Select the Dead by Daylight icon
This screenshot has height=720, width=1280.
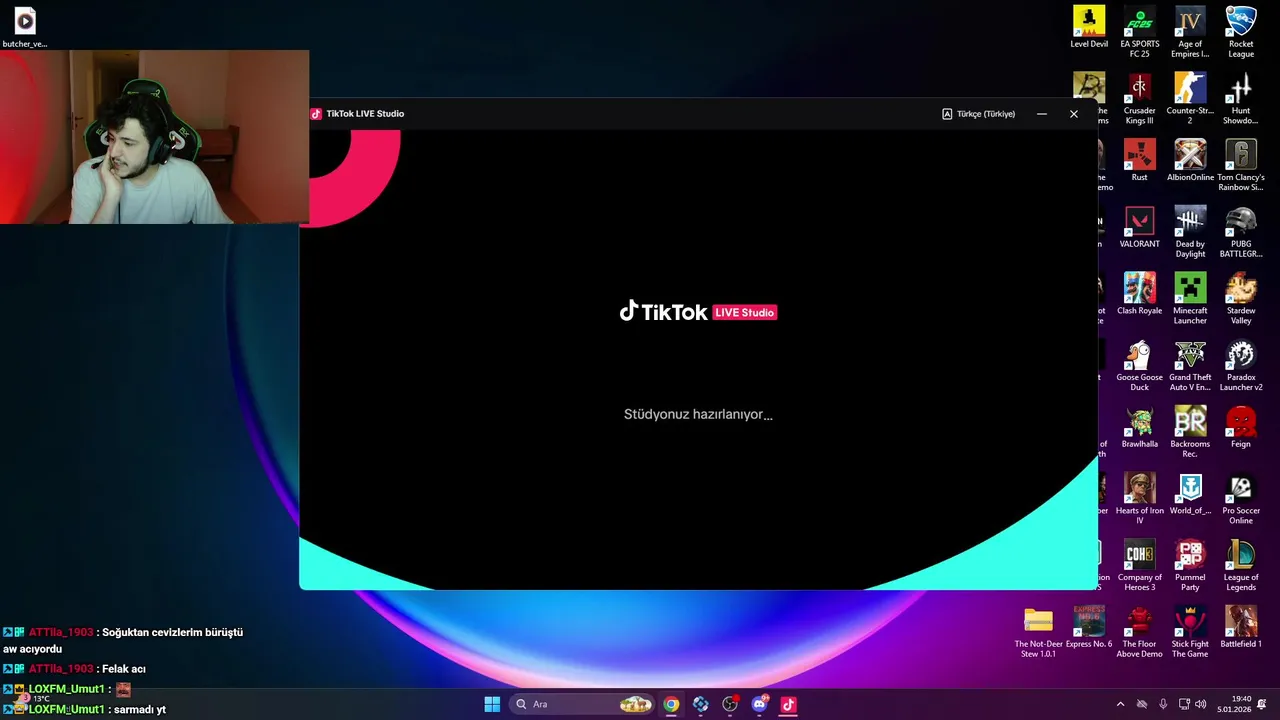(1190, 232)
